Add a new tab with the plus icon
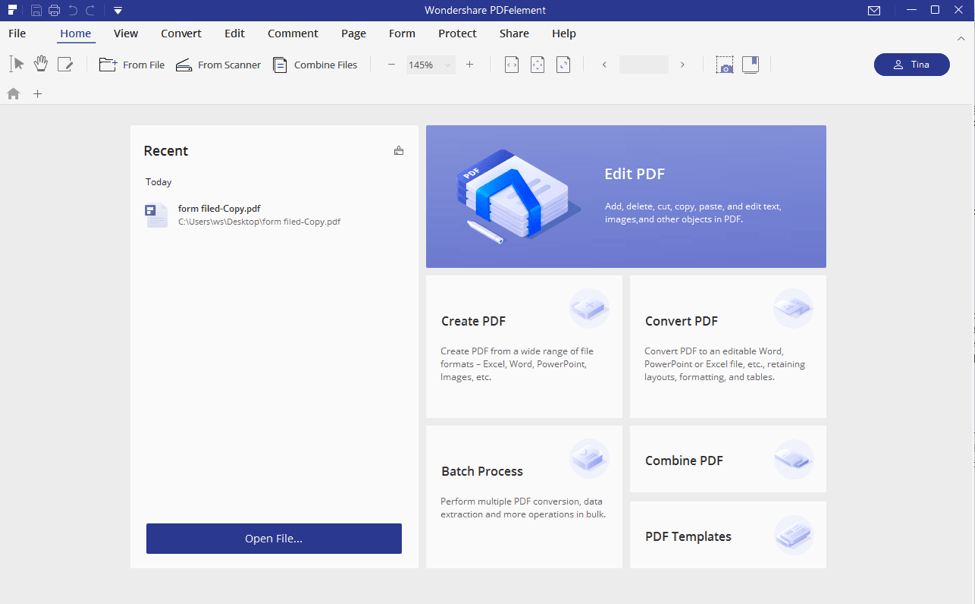Viewport: 975px width, 604px height. coord(37,94)
